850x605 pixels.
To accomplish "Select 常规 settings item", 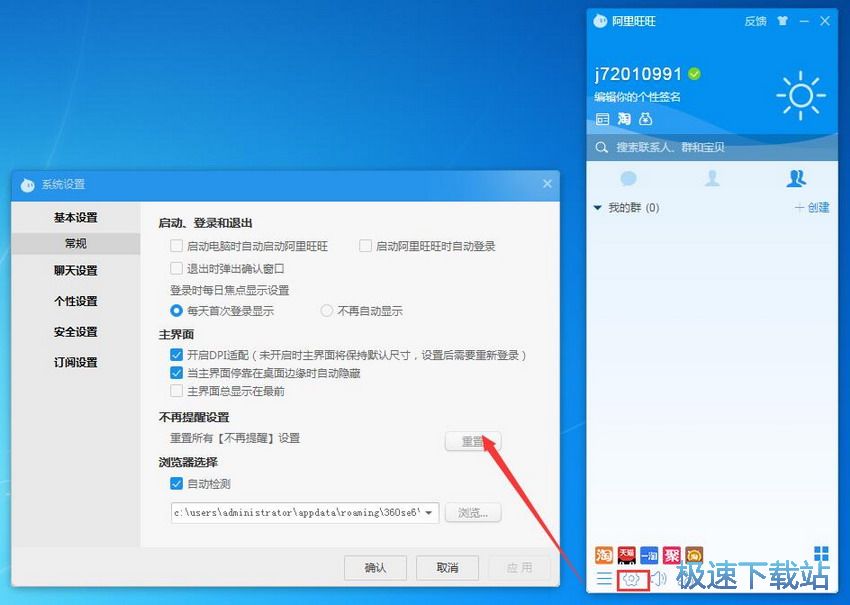I will click(75, 243).
